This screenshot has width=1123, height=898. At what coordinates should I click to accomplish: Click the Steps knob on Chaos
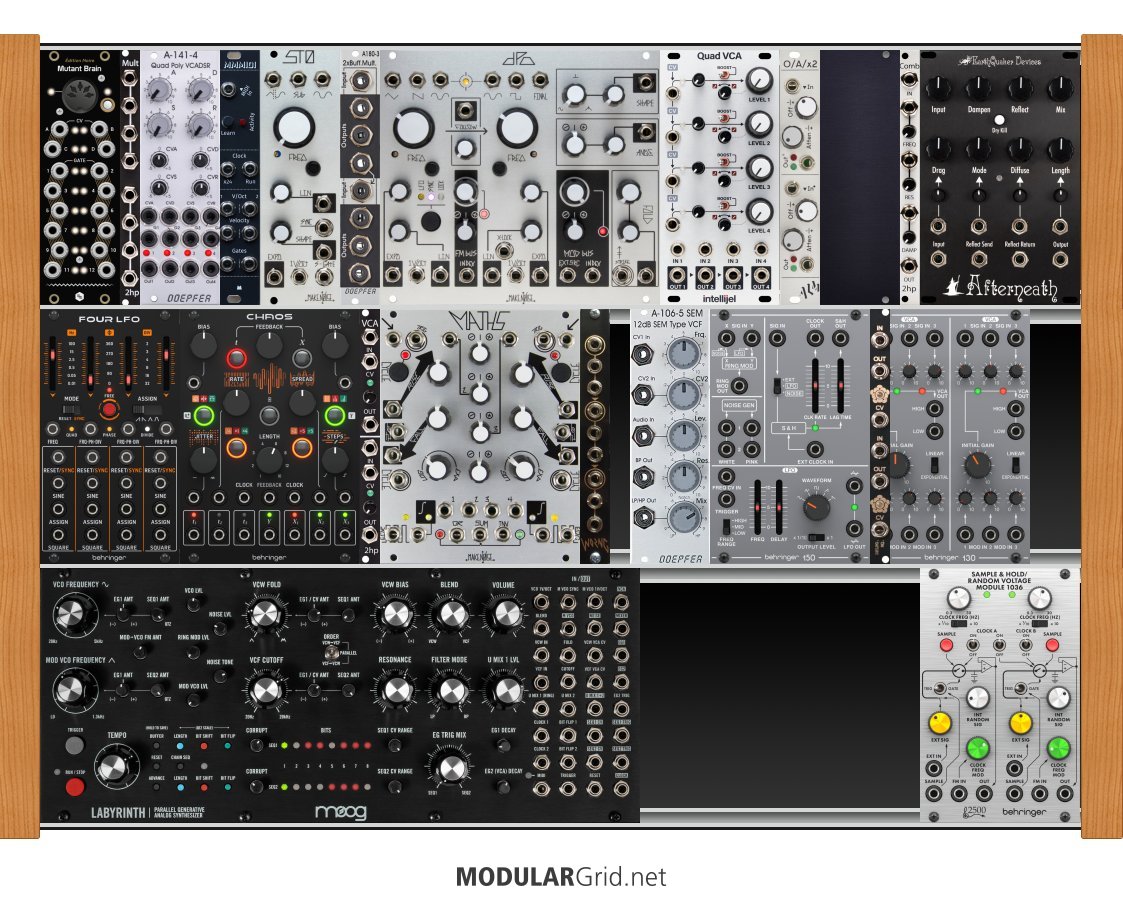point(334,459)
